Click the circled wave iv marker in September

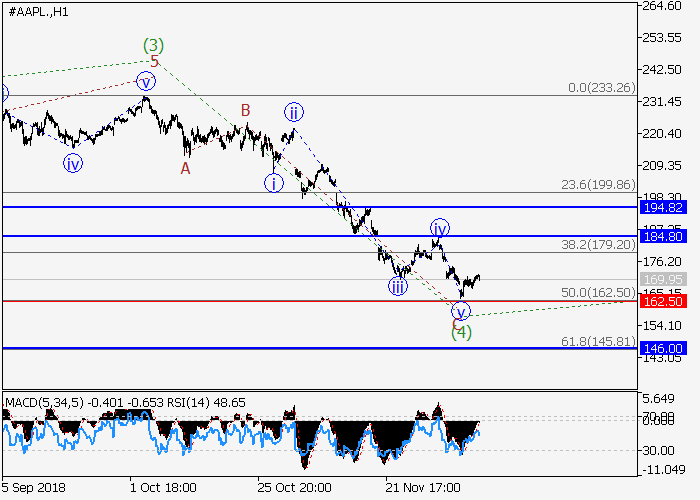coord(72,163)
